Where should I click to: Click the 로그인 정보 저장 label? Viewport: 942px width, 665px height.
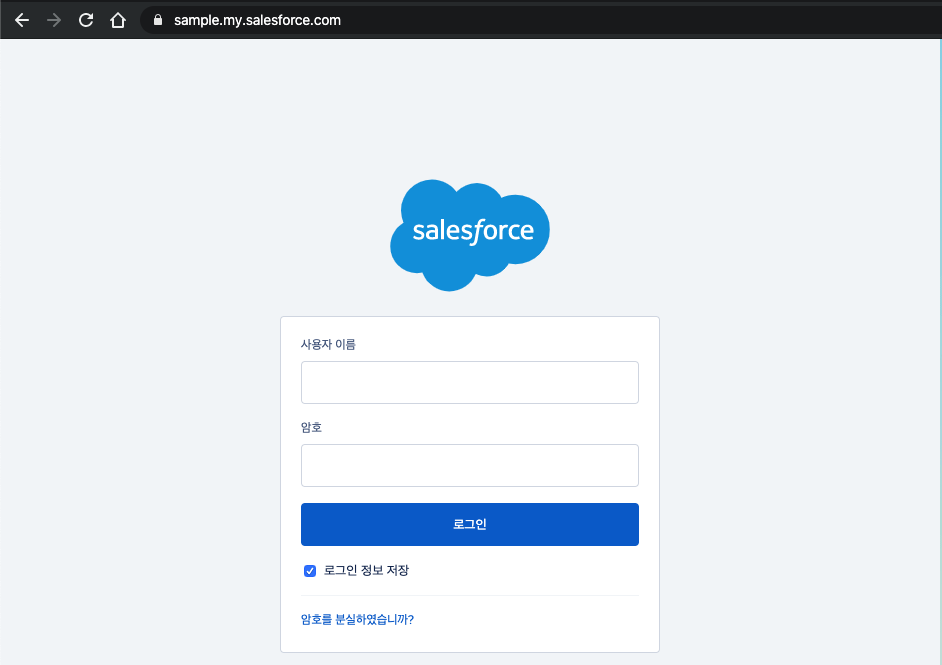coord(366,570)
